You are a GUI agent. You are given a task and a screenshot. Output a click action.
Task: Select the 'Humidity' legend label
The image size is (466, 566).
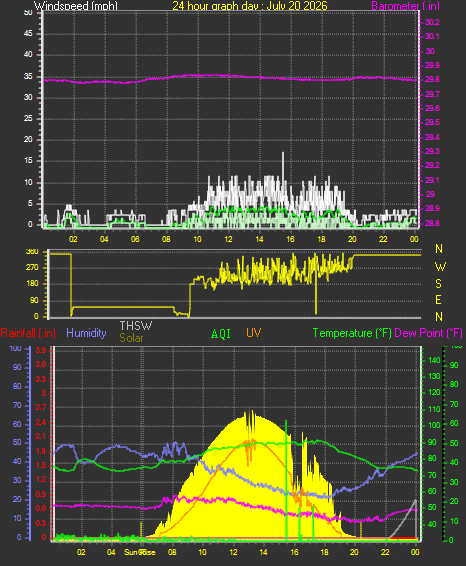[86, 333]
